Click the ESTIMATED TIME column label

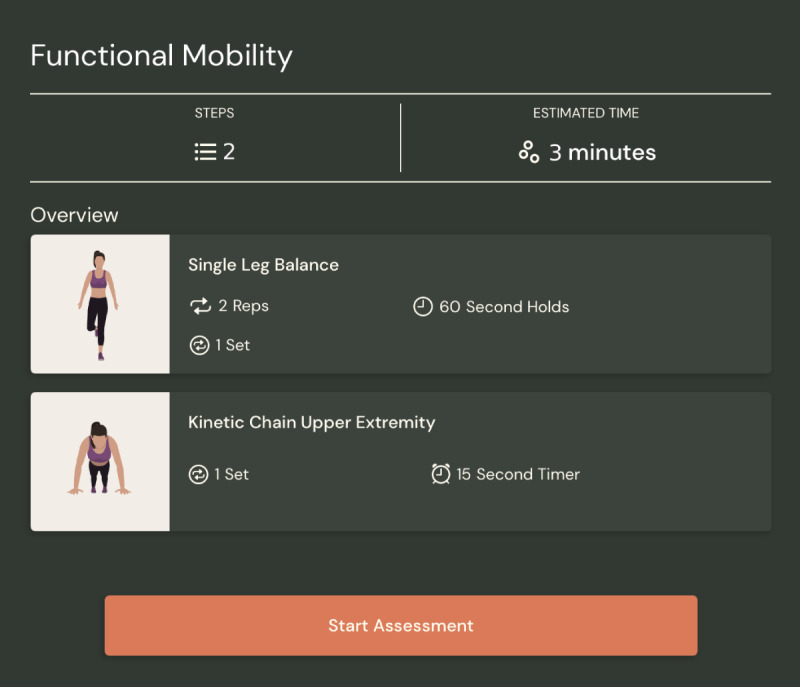pos(586,113)
